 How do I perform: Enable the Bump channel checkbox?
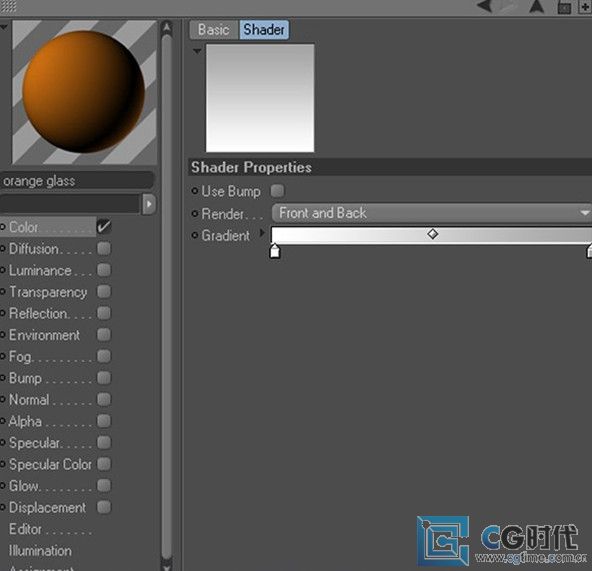[104, 378]
